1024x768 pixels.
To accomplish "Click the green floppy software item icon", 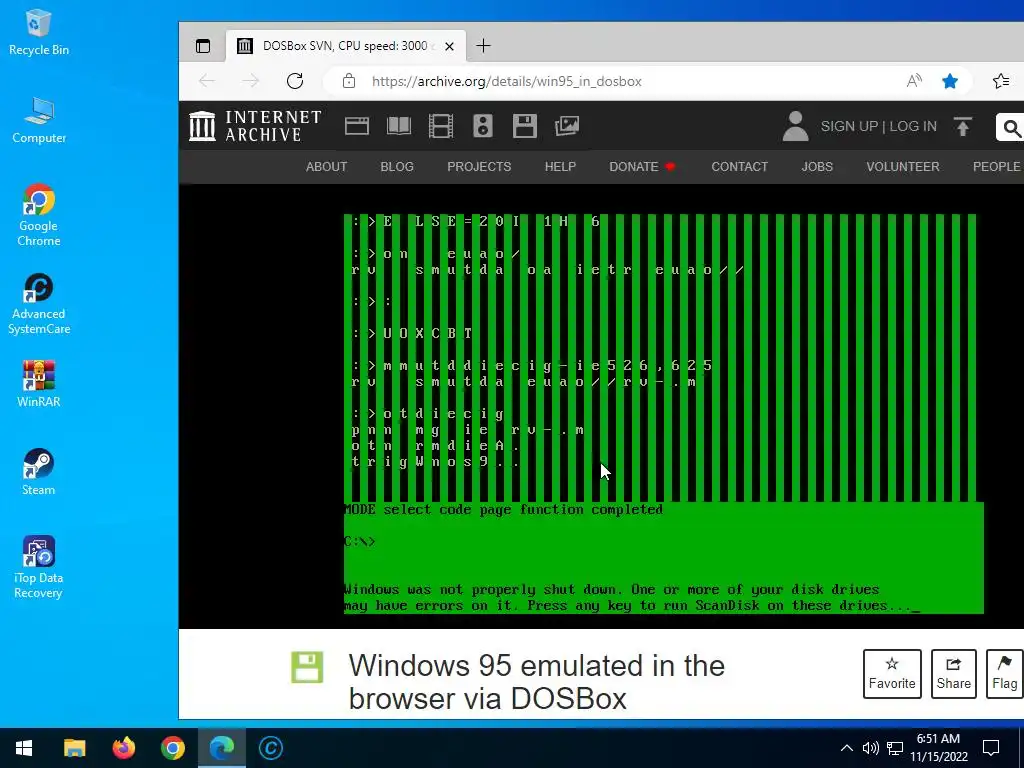I will point(307,667).
